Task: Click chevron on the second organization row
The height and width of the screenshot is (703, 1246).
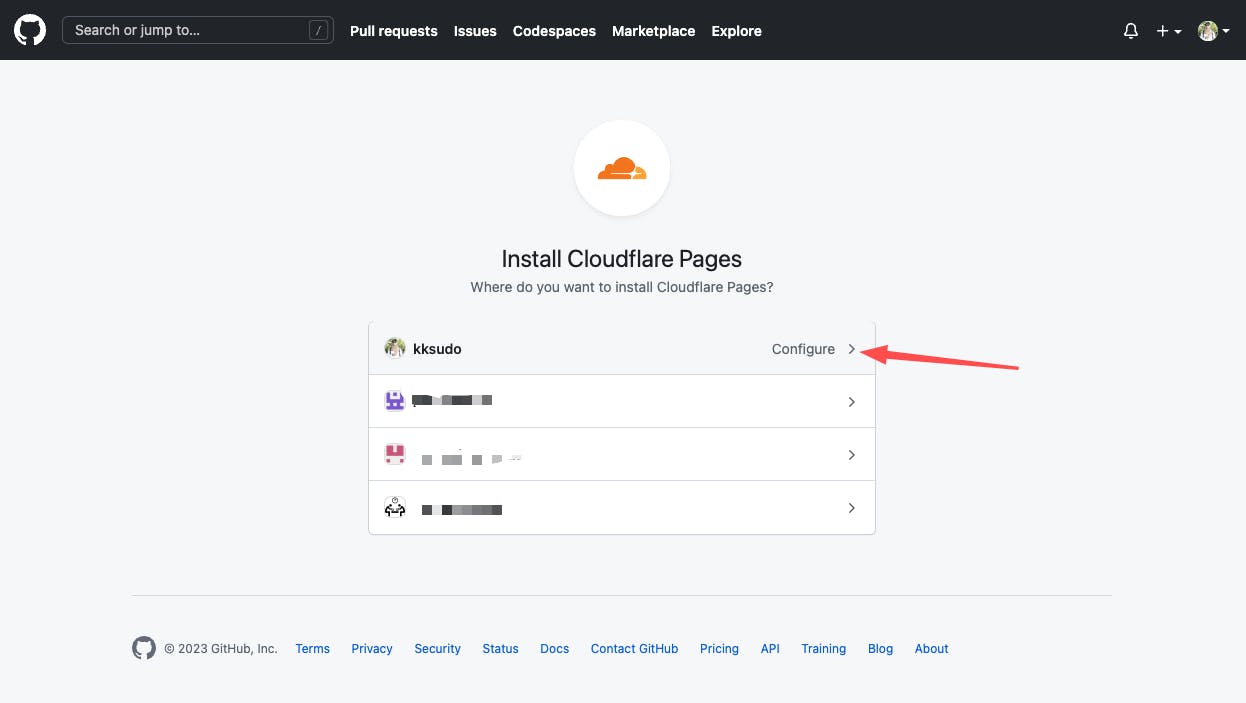Action: click(x=852, y=455)
